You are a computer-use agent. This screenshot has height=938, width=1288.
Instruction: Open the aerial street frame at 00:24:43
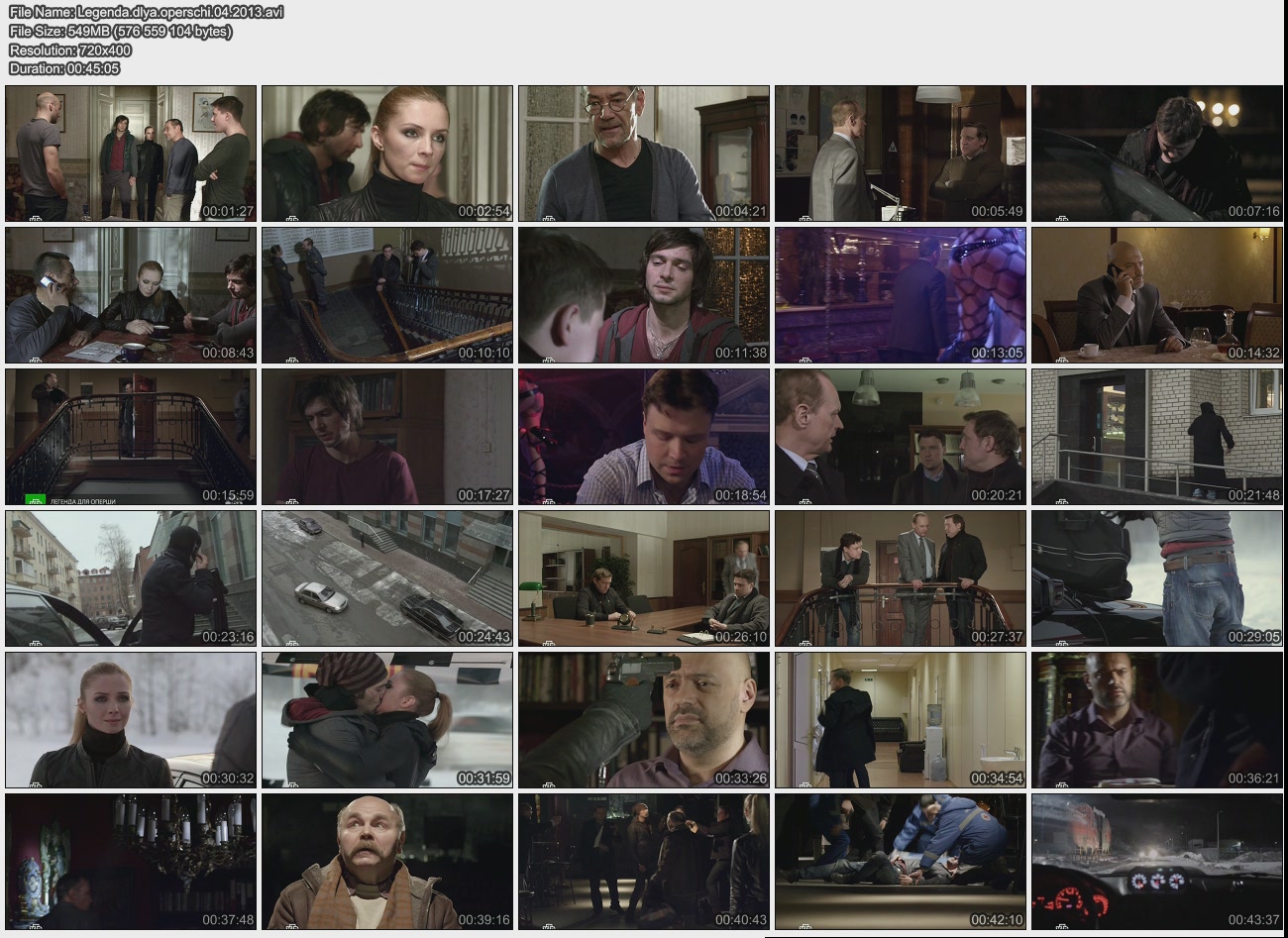[x=387, y=578]
